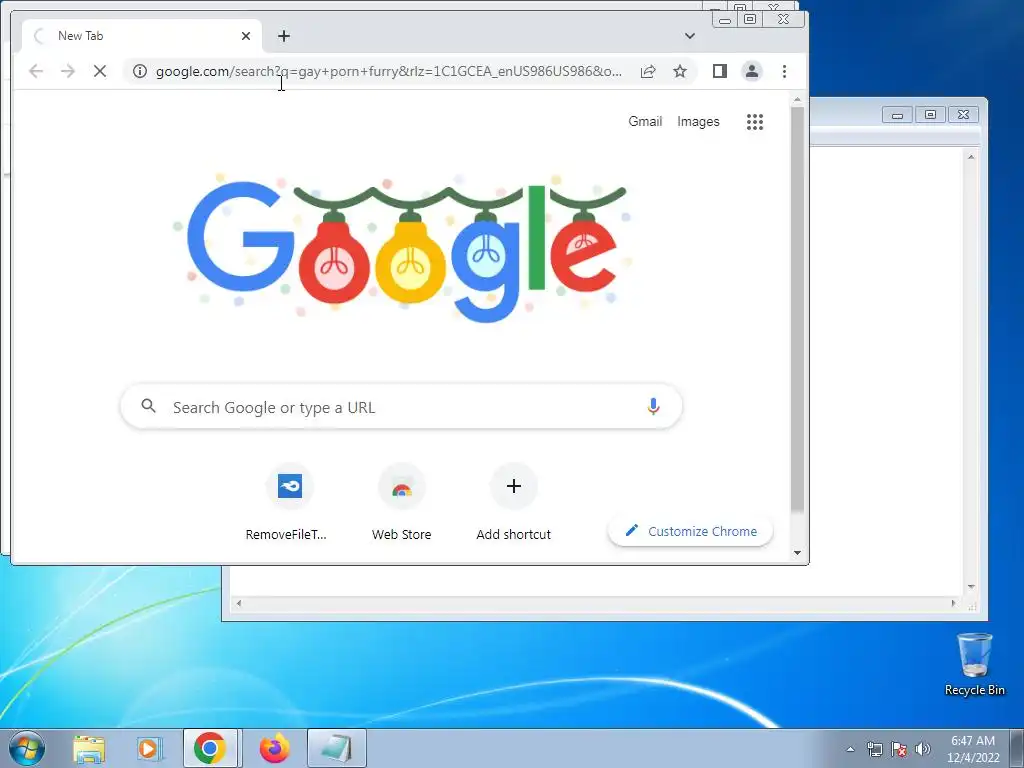Screen dimensions: 1024x768
Task: Open the Chrome side panel icon
Action: (720, 71)
